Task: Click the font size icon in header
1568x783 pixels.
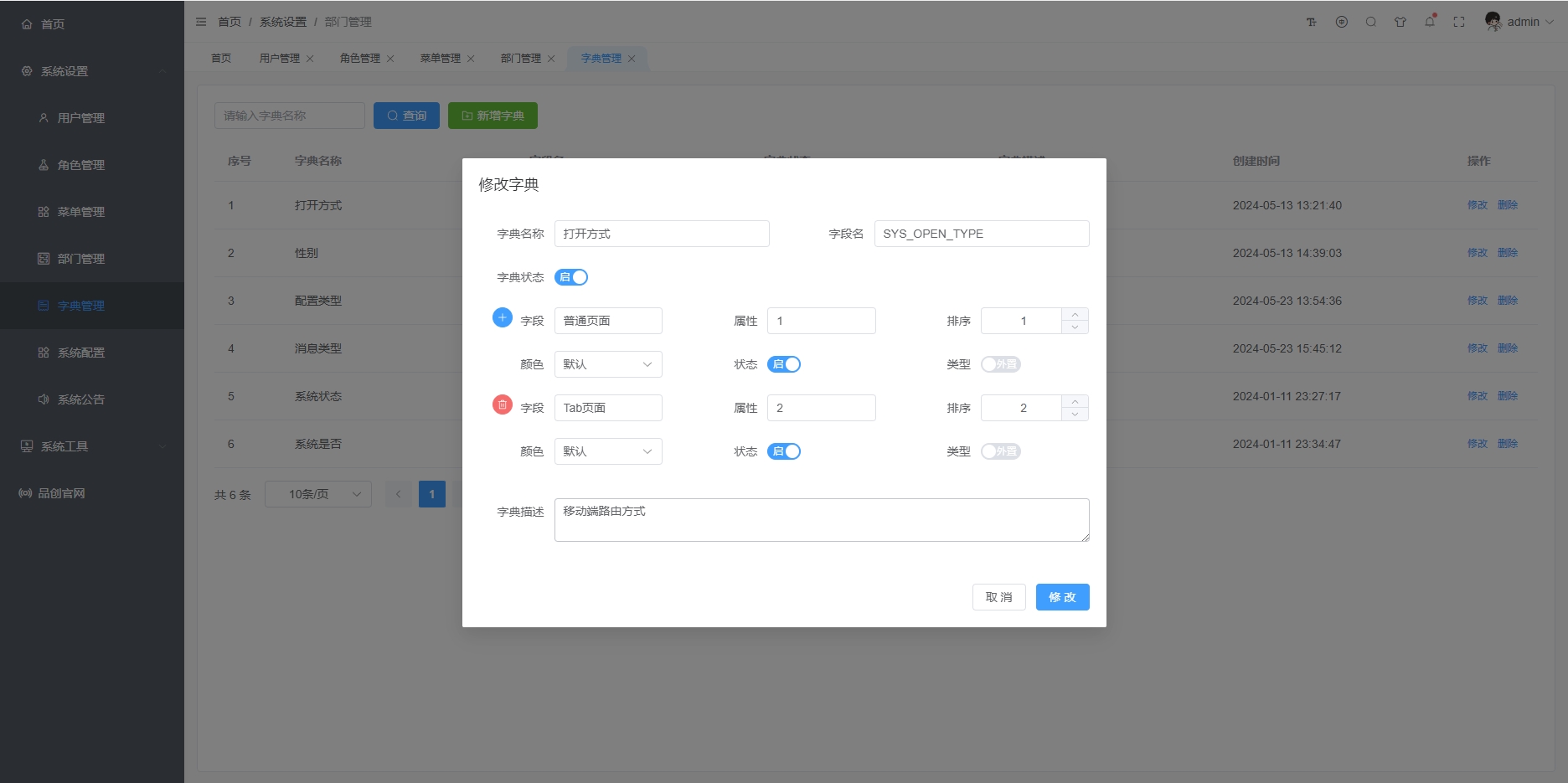Action: (x=1312, y=22)
